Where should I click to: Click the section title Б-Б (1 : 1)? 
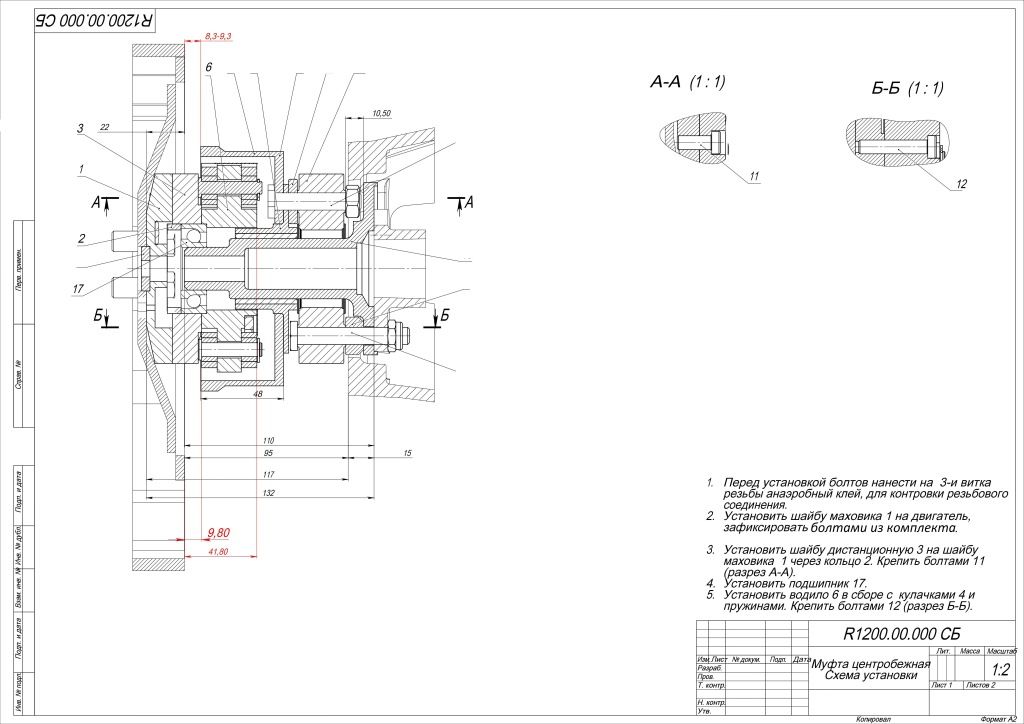907,89
